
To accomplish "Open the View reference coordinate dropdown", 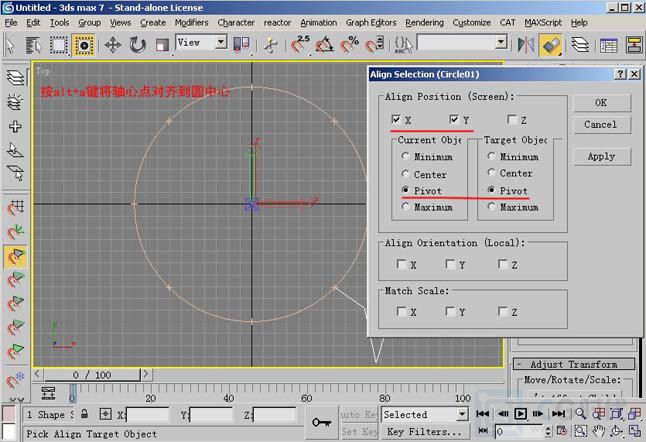I will click(x=221, y=42).
